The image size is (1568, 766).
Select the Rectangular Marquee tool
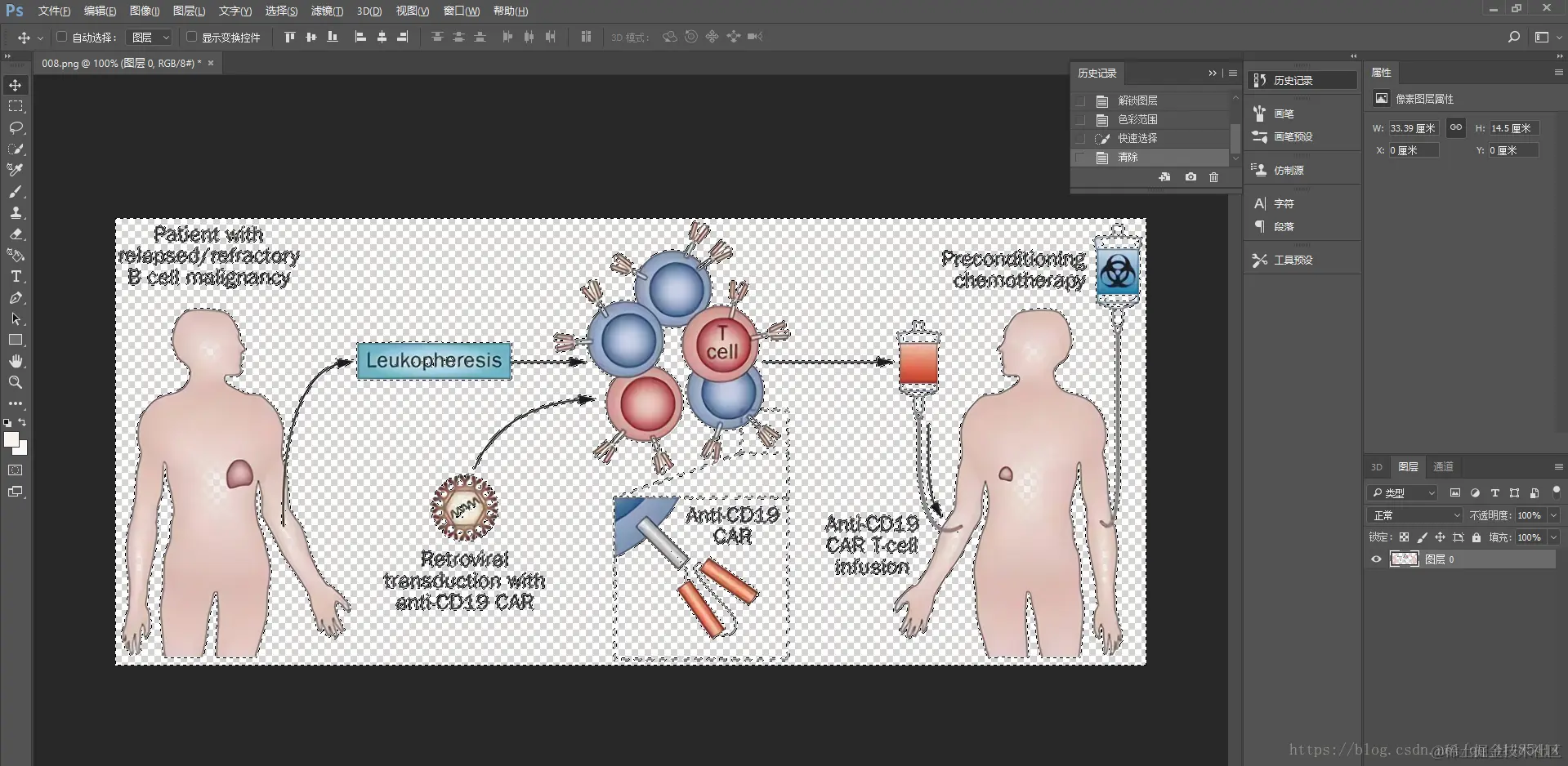coord(16,106)
